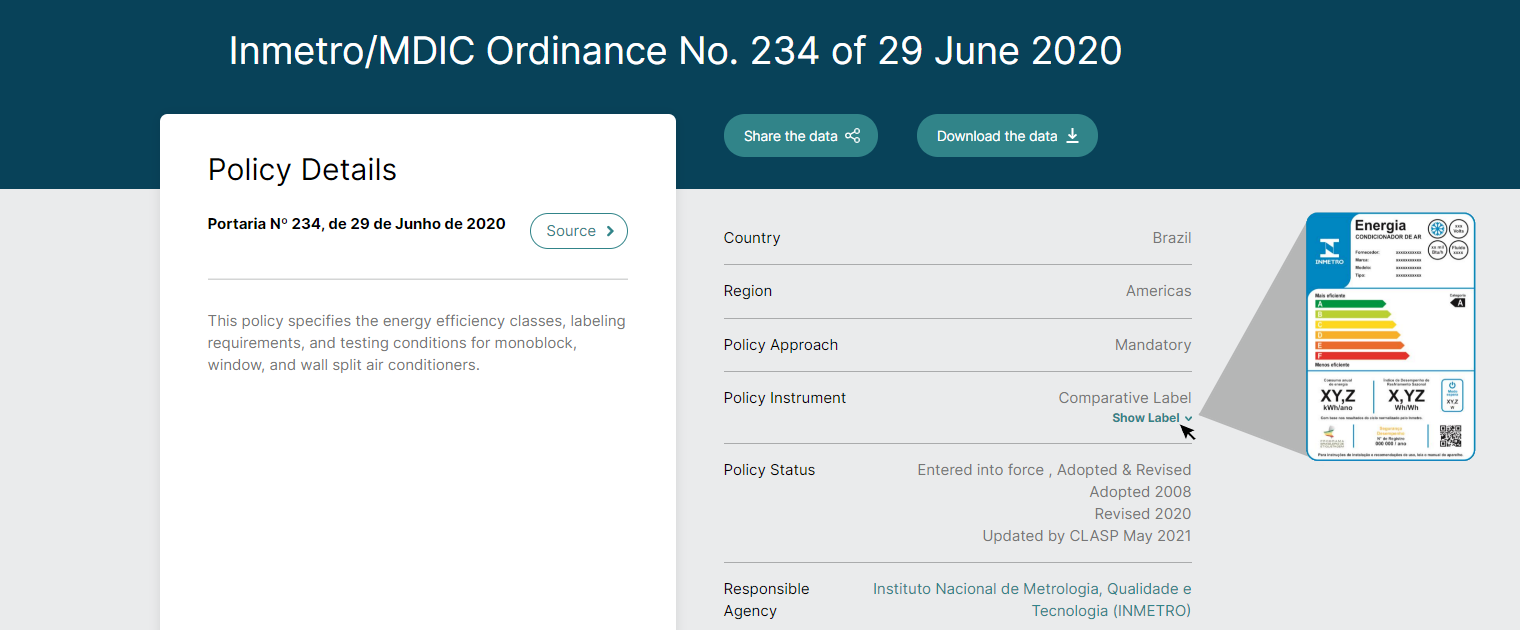The width and height of the screenshot is (1520, 630).
Task: Click Updated by CLASP May 2021 text
Action: pos(1087,536)
